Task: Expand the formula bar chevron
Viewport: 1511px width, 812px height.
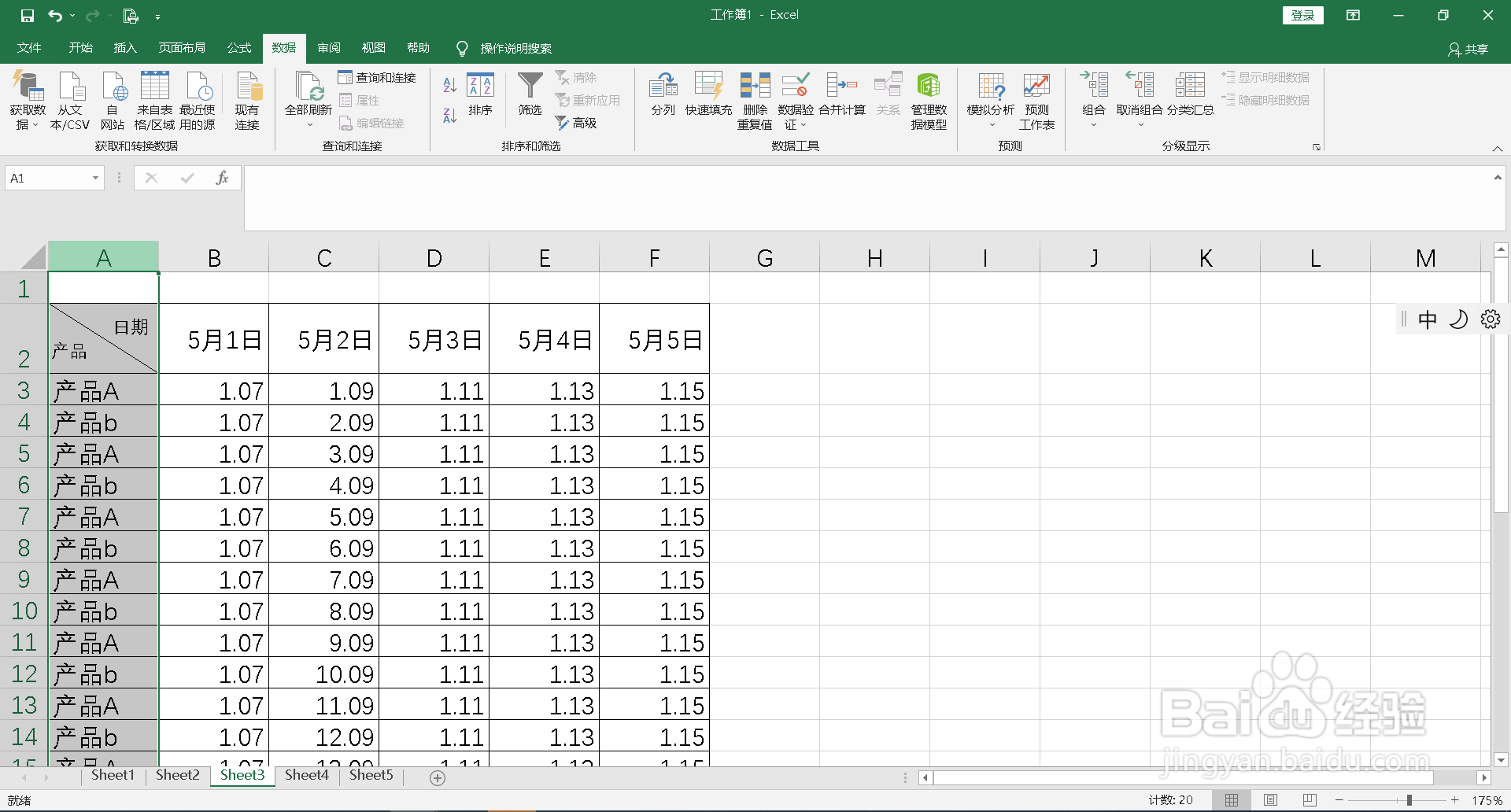Action: 1498,178
